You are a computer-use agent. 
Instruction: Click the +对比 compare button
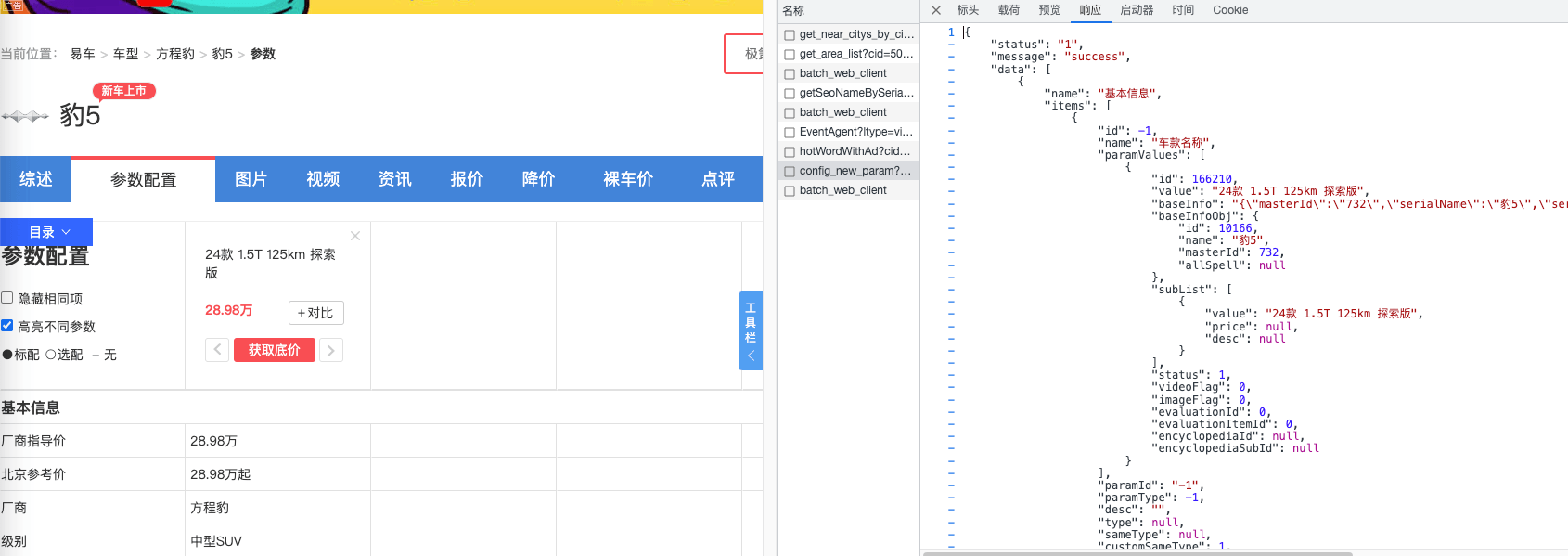pyautogui.click(x=315, y=313)
